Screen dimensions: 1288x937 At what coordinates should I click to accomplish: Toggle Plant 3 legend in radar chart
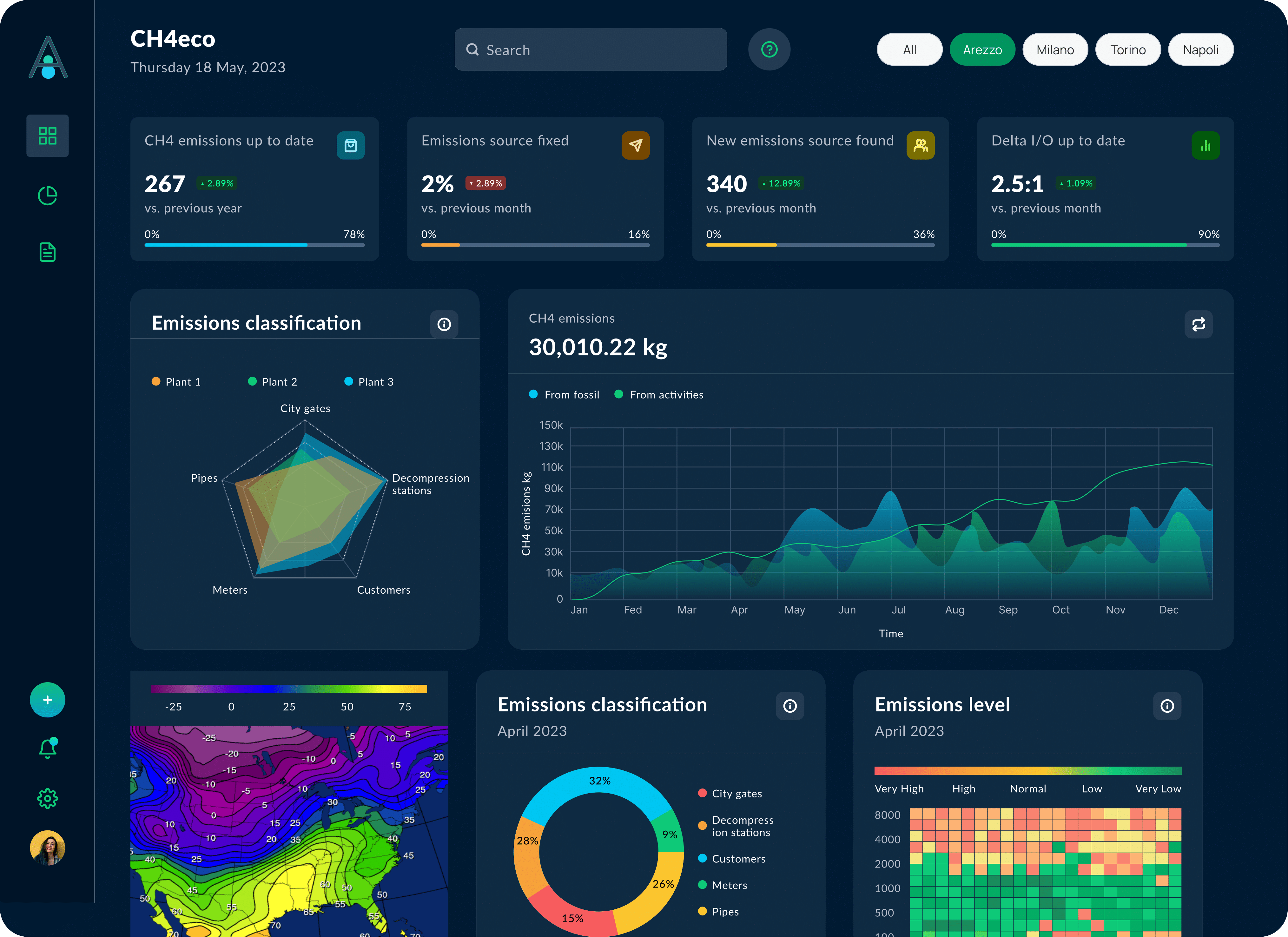pos(369,382)
